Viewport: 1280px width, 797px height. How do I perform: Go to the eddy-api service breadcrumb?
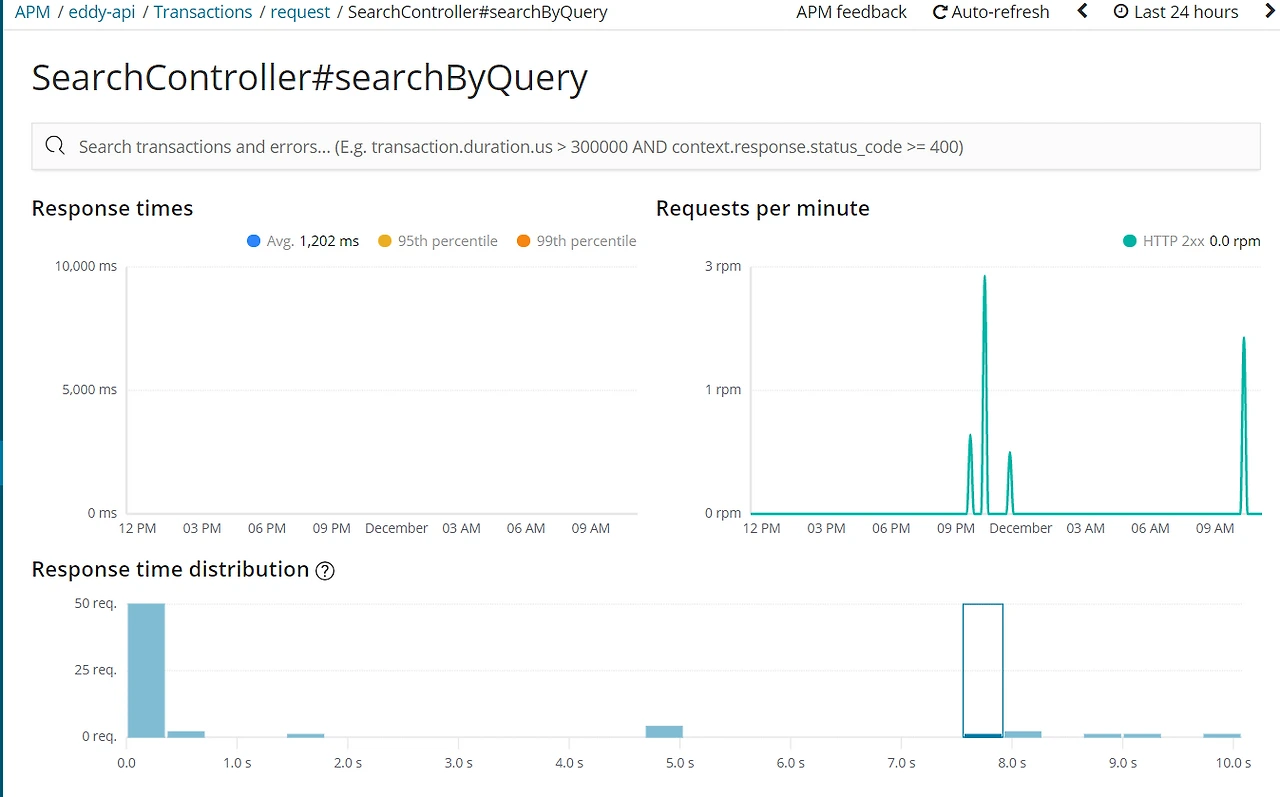(101, 12)
